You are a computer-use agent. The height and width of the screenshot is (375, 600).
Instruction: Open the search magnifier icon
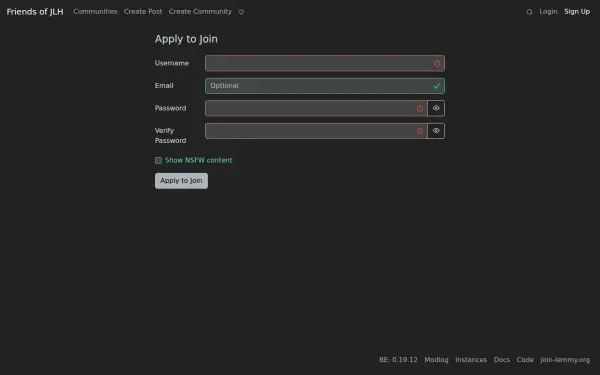[529, 12]
